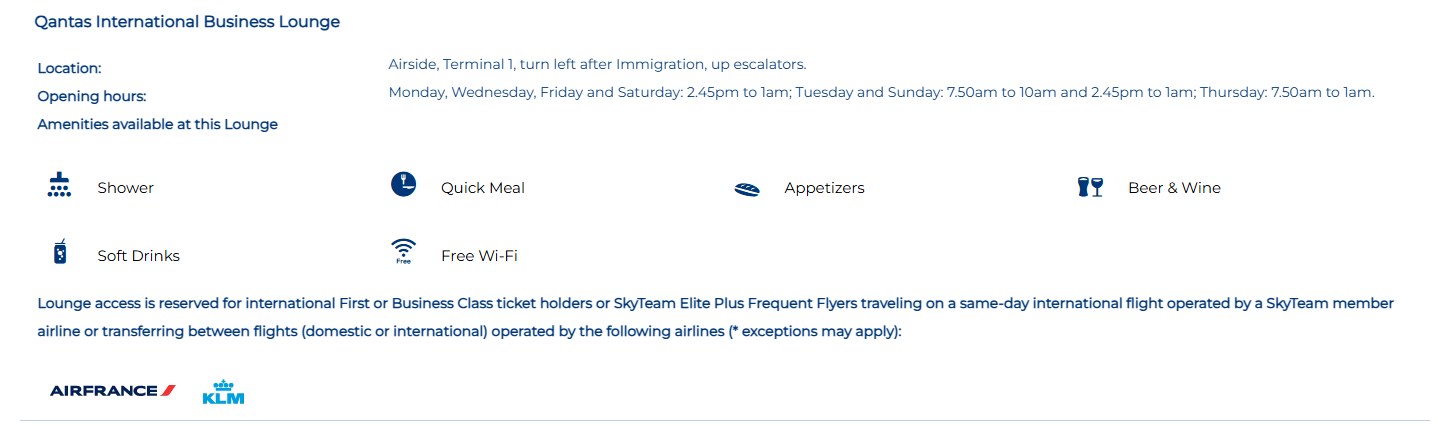This screenshot has height=426, width=1438.
Task: Click the Quick Meal clock icon
Action: click(x=403, y=185)
